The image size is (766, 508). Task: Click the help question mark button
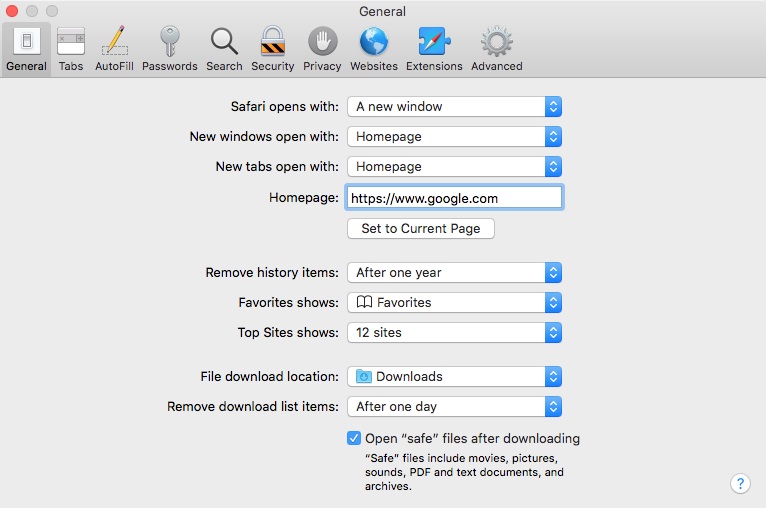[740, 484]
